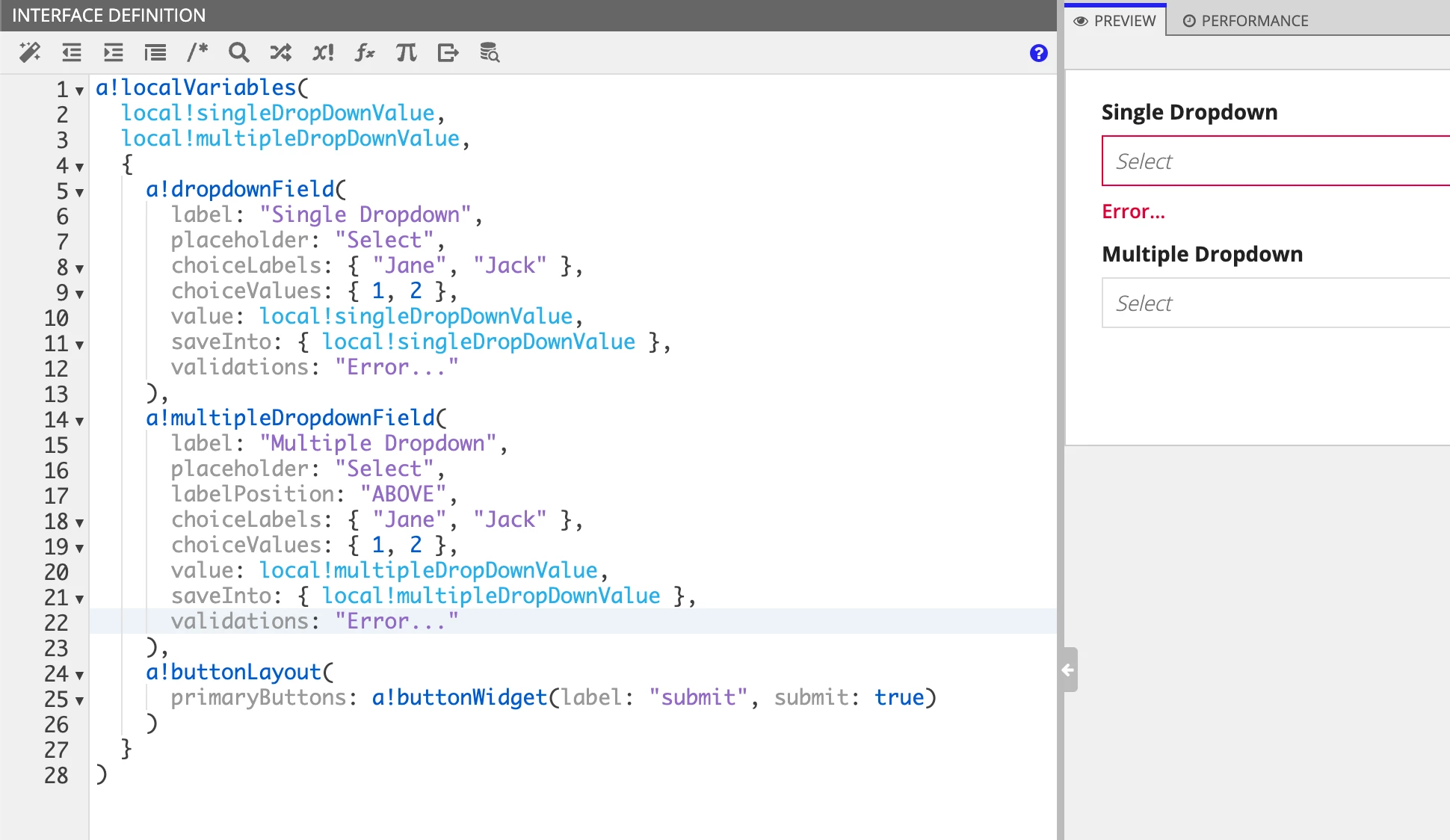Collapse a!buttonLayout fold at line 24

click(x=79, y=676)
